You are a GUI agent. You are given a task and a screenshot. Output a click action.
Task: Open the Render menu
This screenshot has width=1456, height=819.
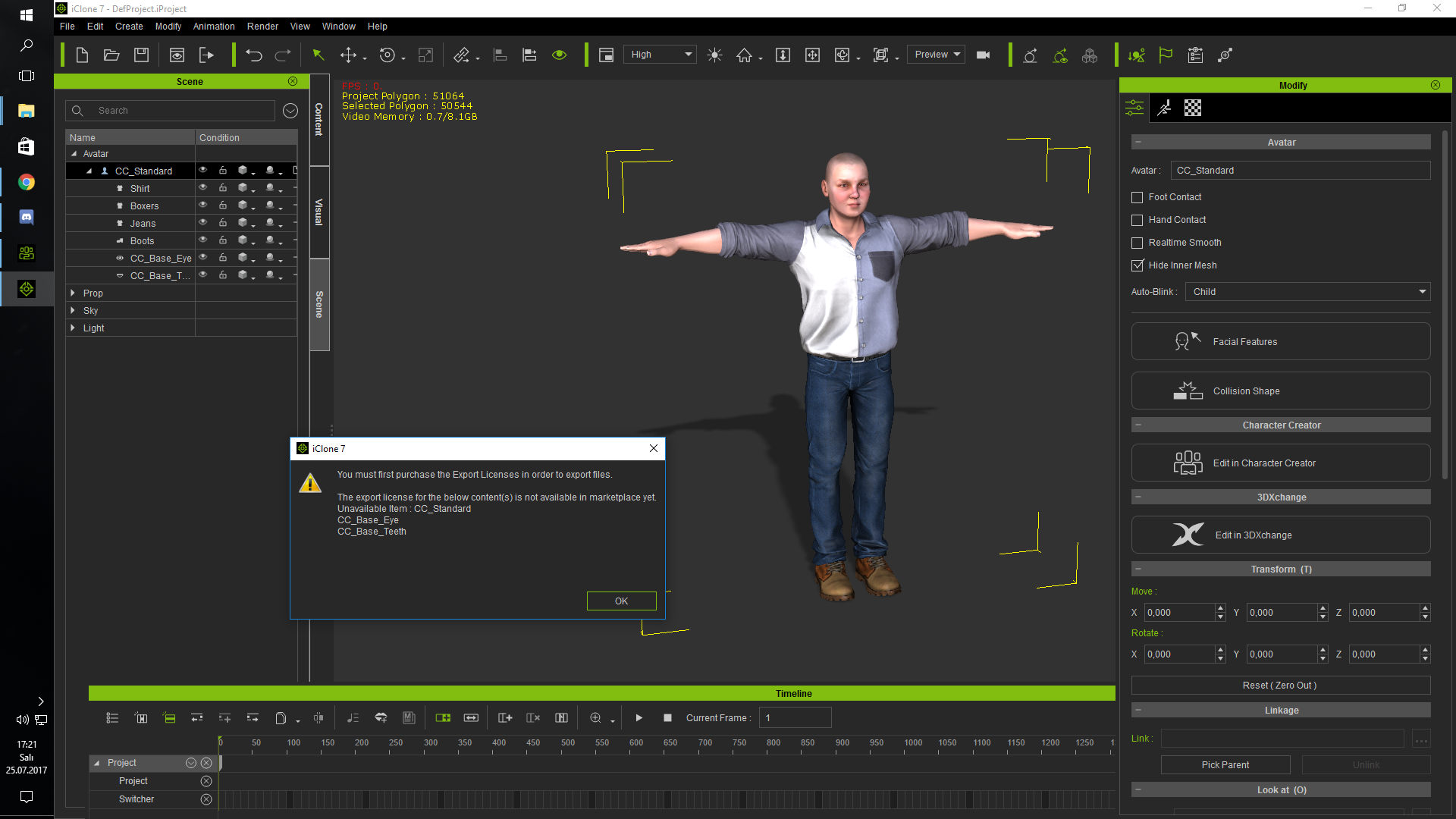[x=263, y=26]
